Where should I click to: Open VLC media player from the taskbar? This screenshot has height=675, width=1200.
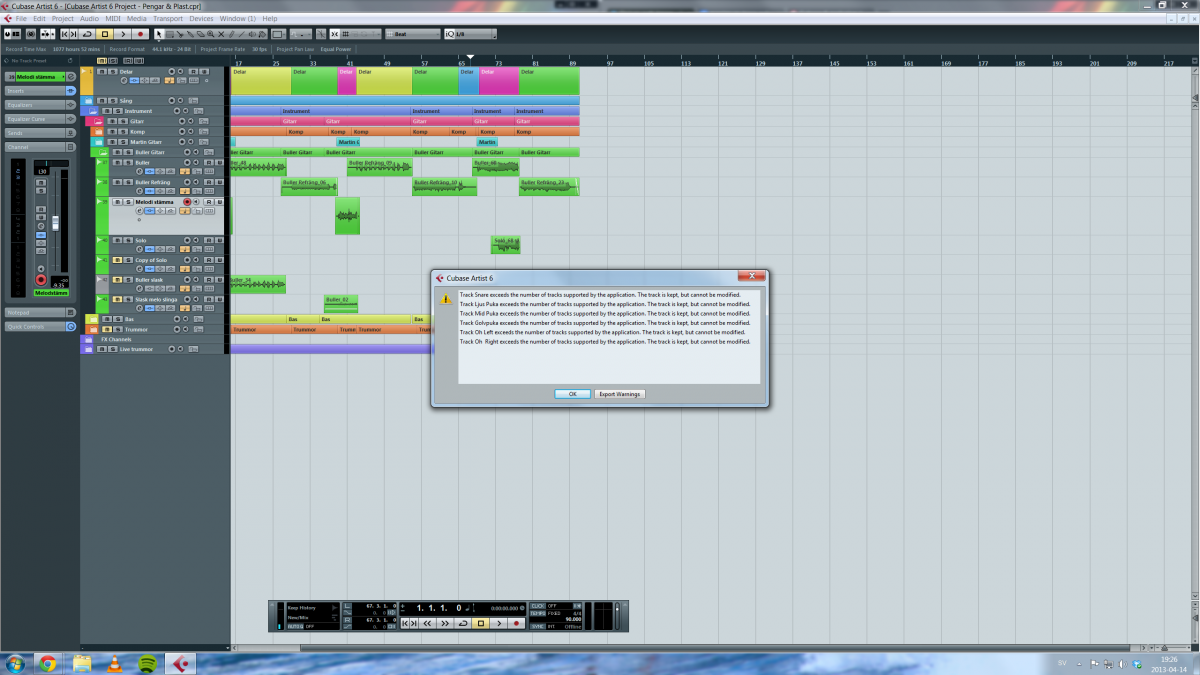[114, 663]
